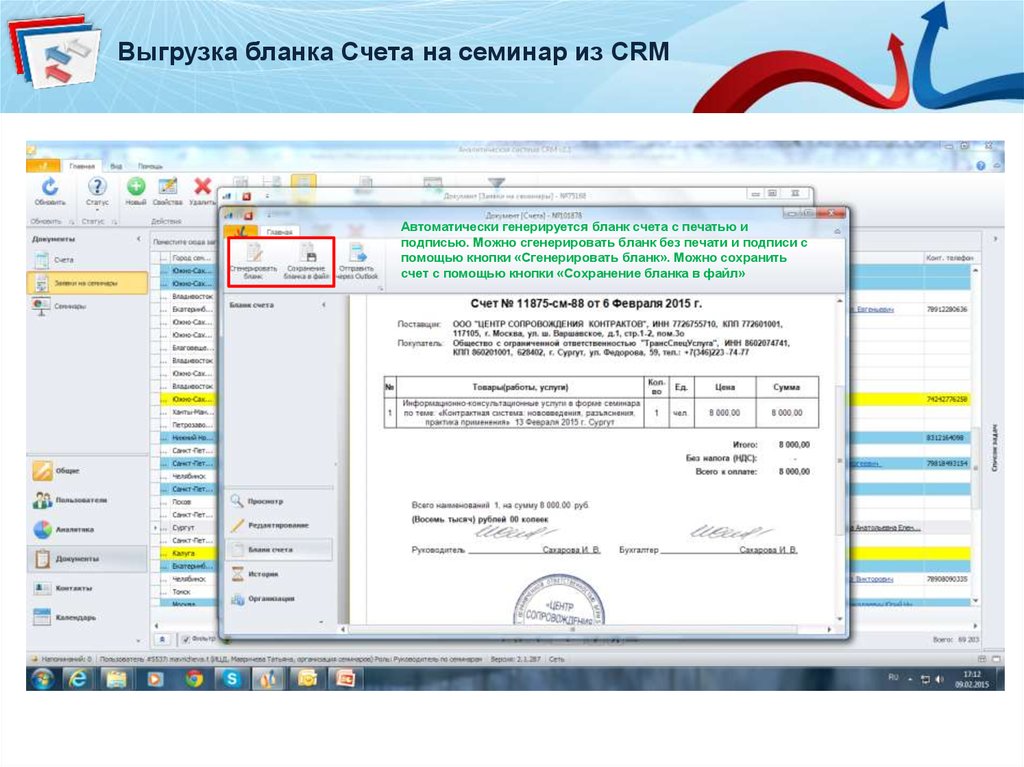Open the Просмотр view section

pos(265,500)
